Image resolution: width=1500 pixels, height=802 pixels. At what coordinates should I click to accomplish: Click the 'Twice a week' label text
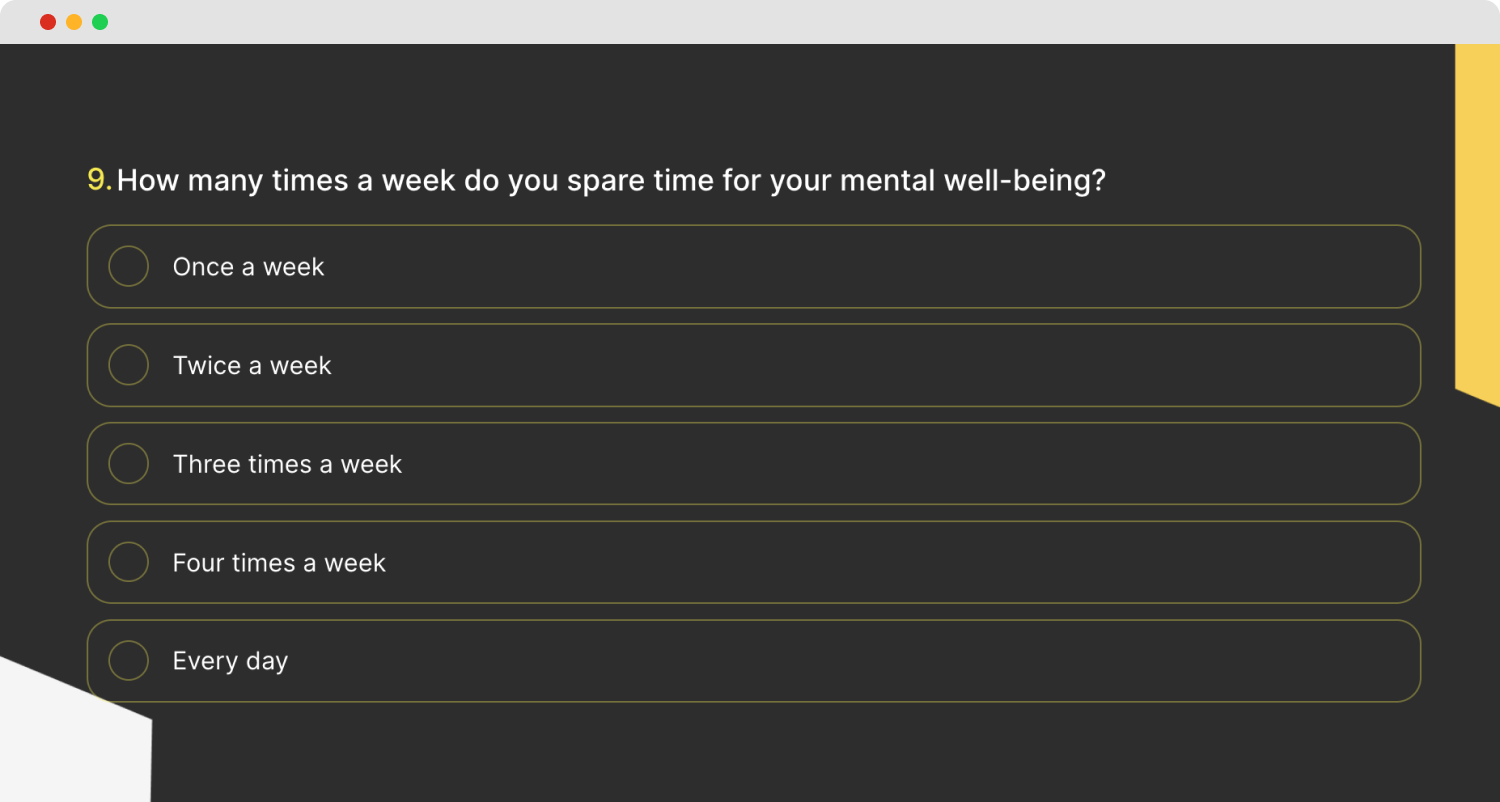tap(251, 365)
